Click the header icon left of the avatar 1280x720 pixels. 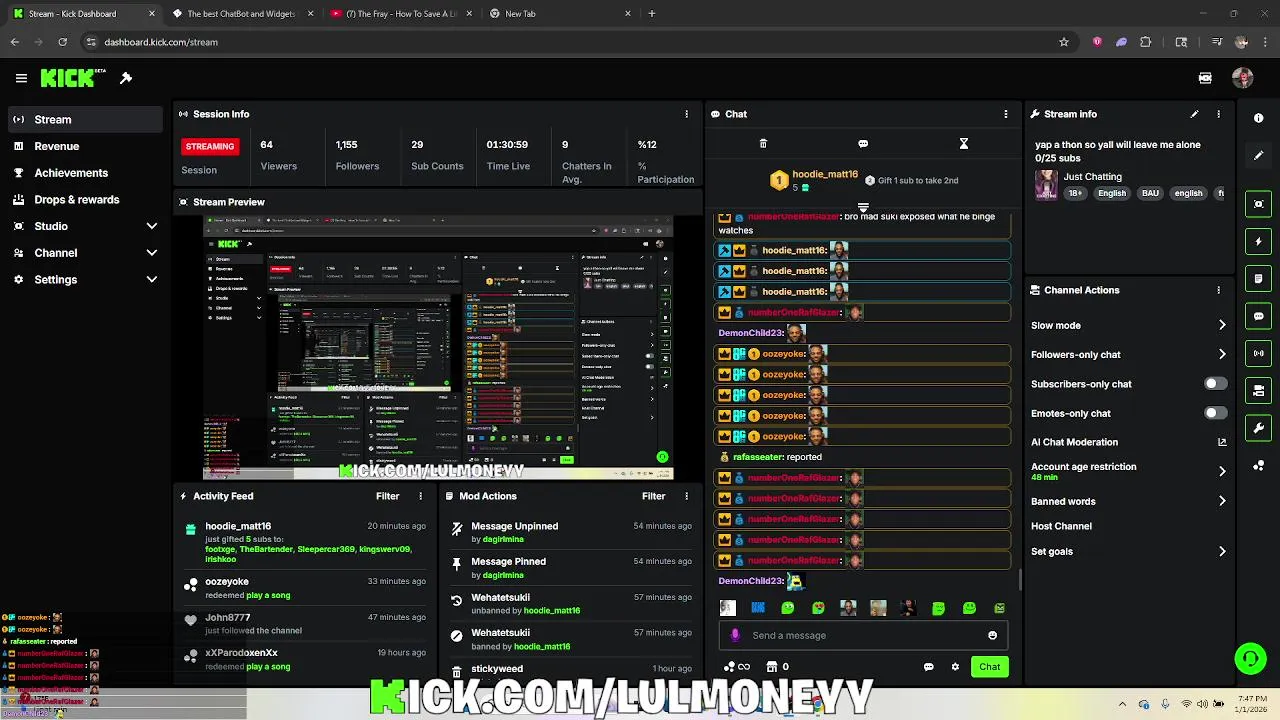click(x=1205, y=78)
